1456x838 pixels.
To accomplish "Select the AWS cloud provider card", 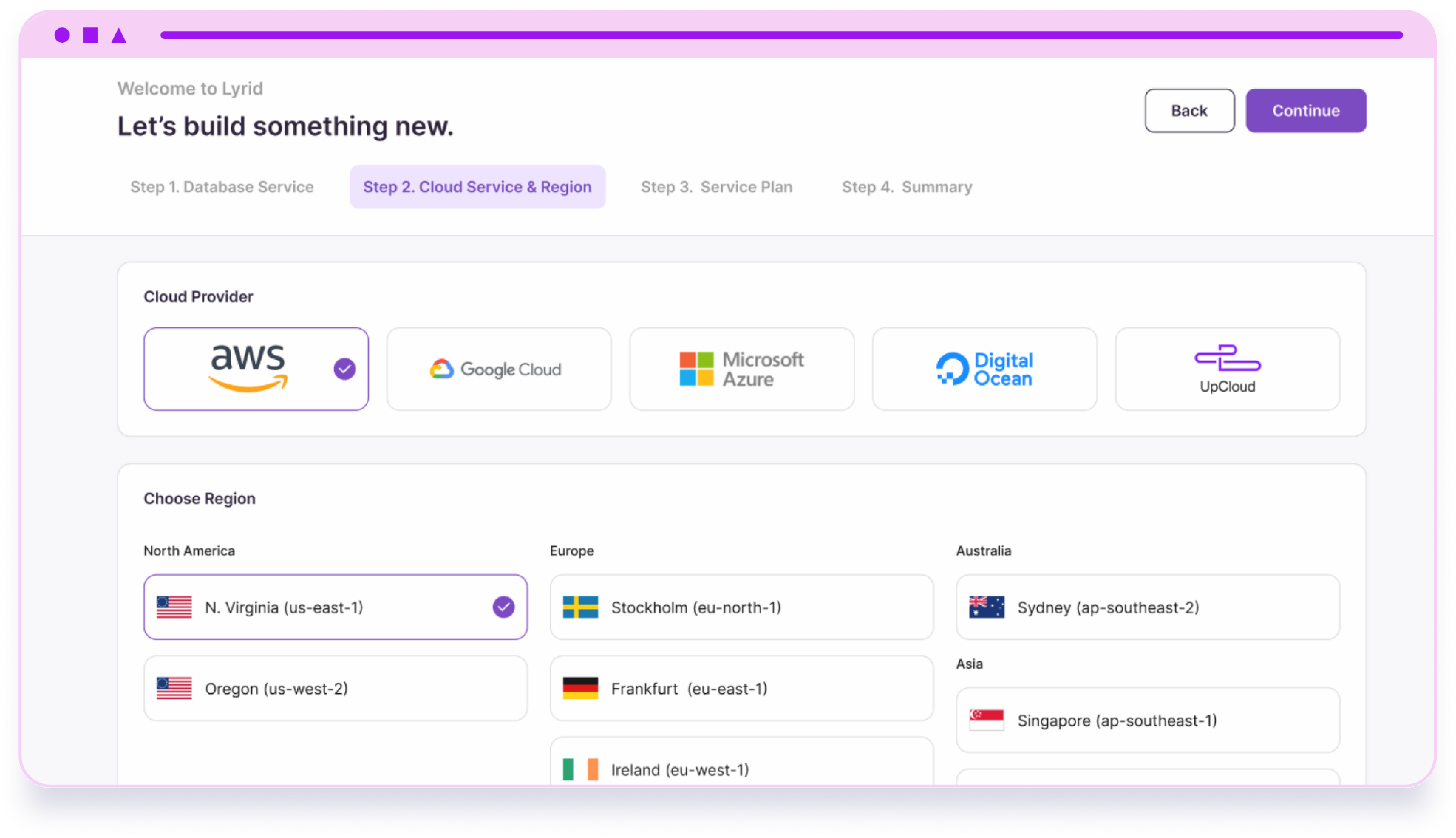I will click(256, 369).
